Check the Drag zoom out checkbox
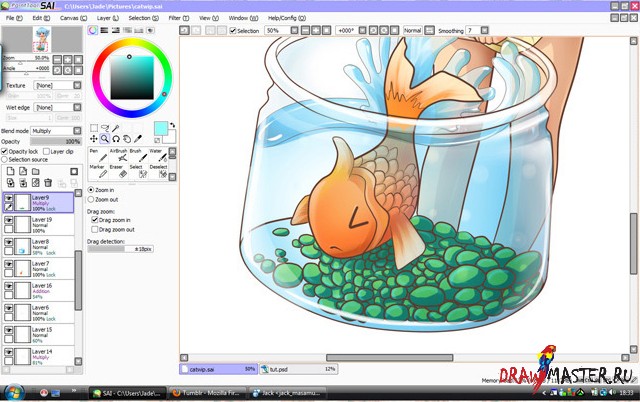 click(x=95, y=230)
